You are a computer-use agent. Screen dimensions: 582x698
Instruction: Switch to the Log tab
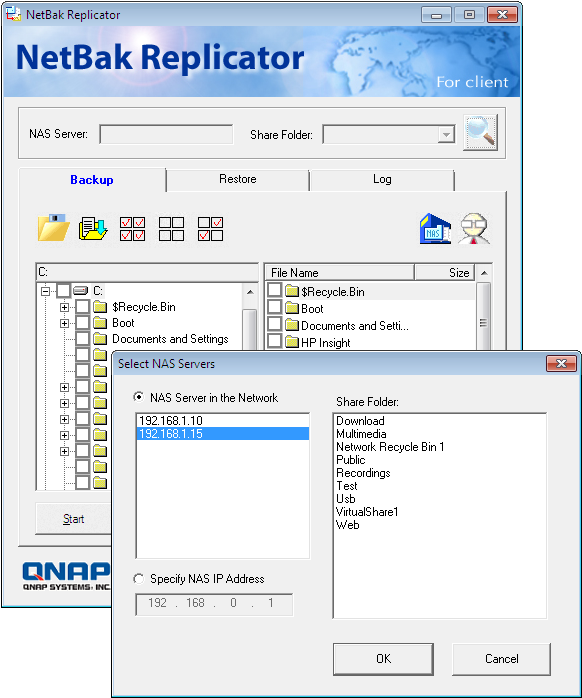point(382,179)
